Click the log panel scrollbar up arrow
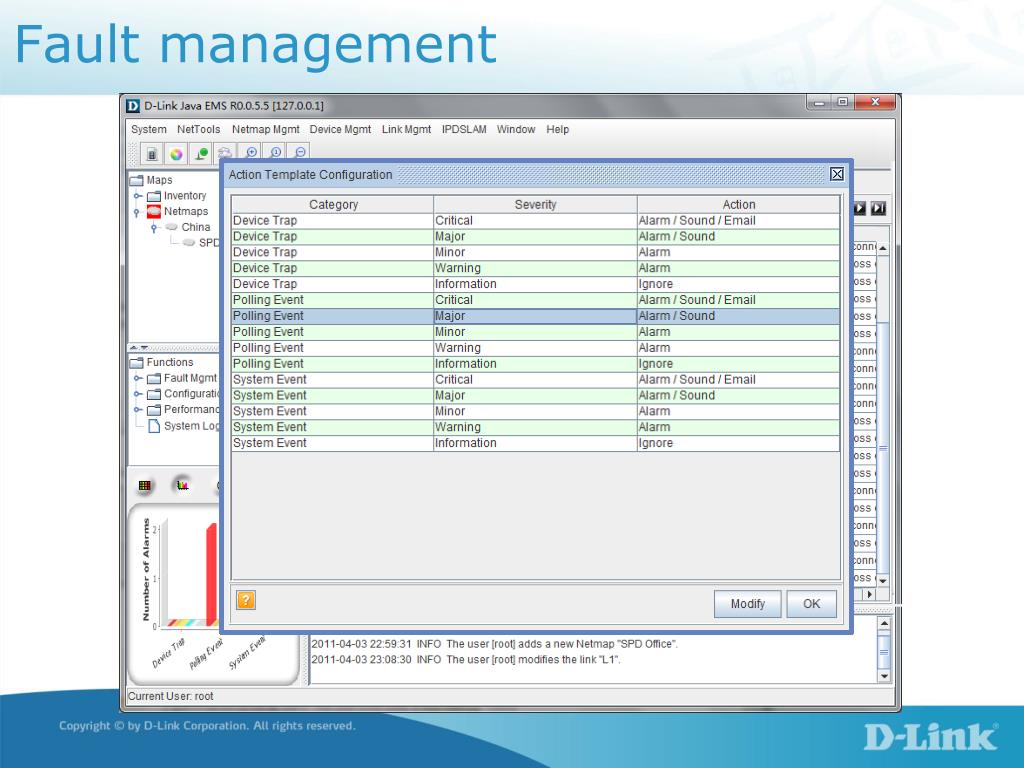Viewport: 1024px width, 768px height. tap(884, 623)
